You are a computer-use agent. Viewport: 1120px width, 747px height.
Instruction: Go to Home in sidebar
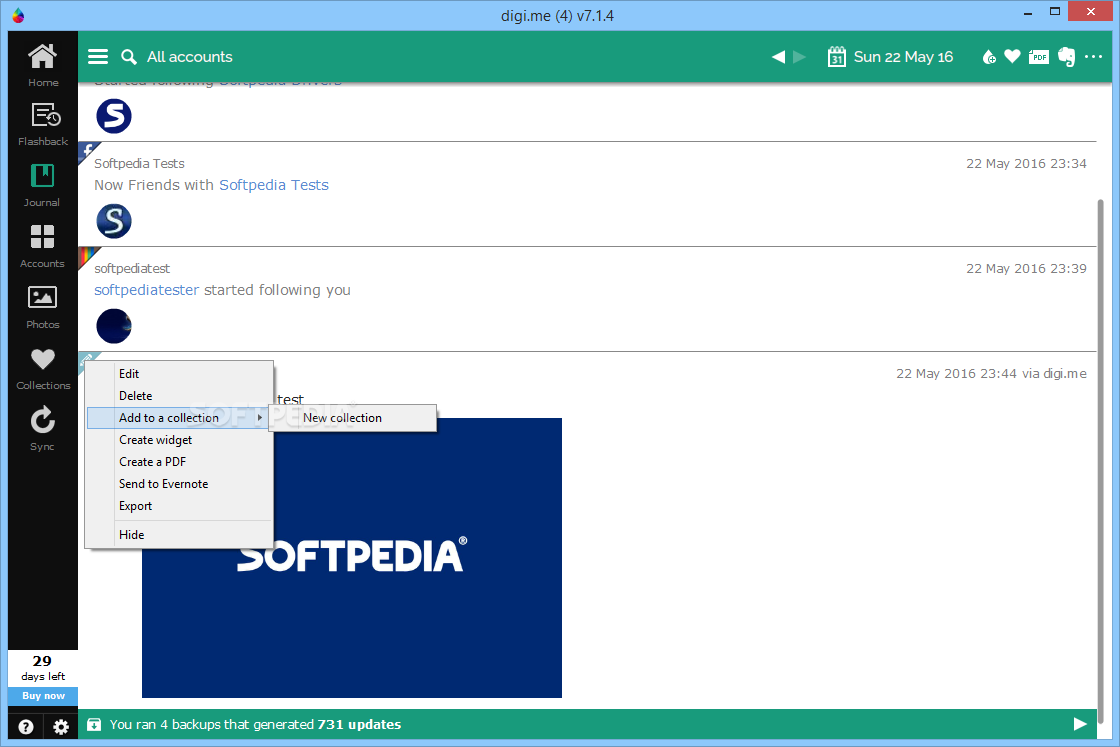click(43, 66)
